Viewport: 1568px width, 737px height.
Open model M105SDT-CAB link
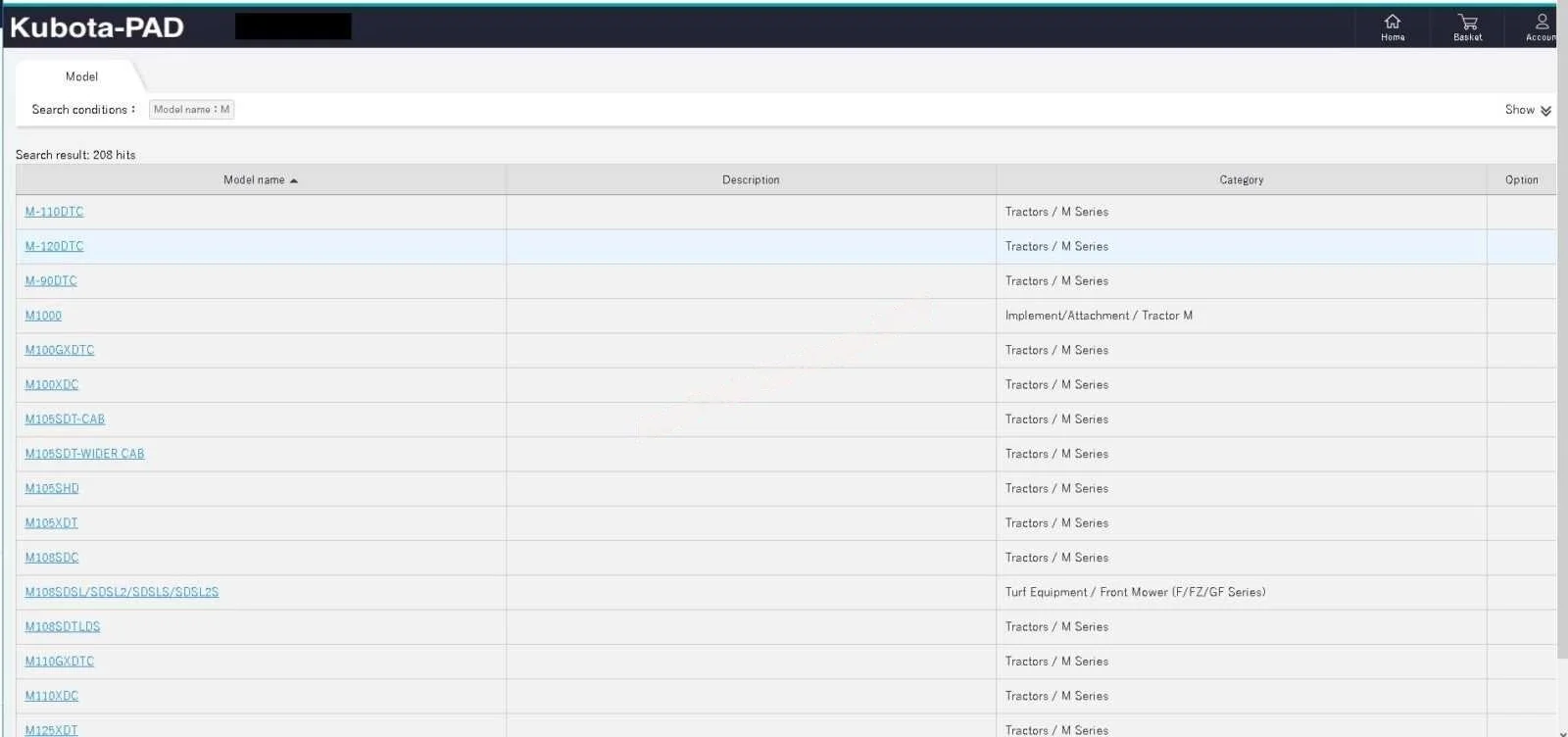point(65,418)
